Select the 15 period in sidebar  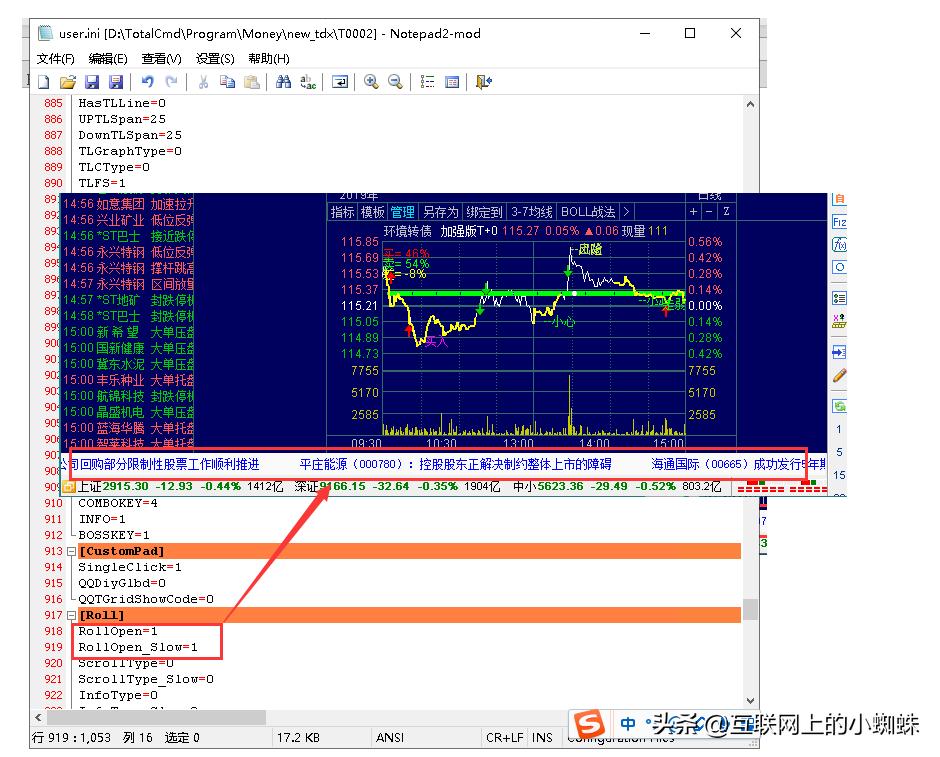(839, 475)
